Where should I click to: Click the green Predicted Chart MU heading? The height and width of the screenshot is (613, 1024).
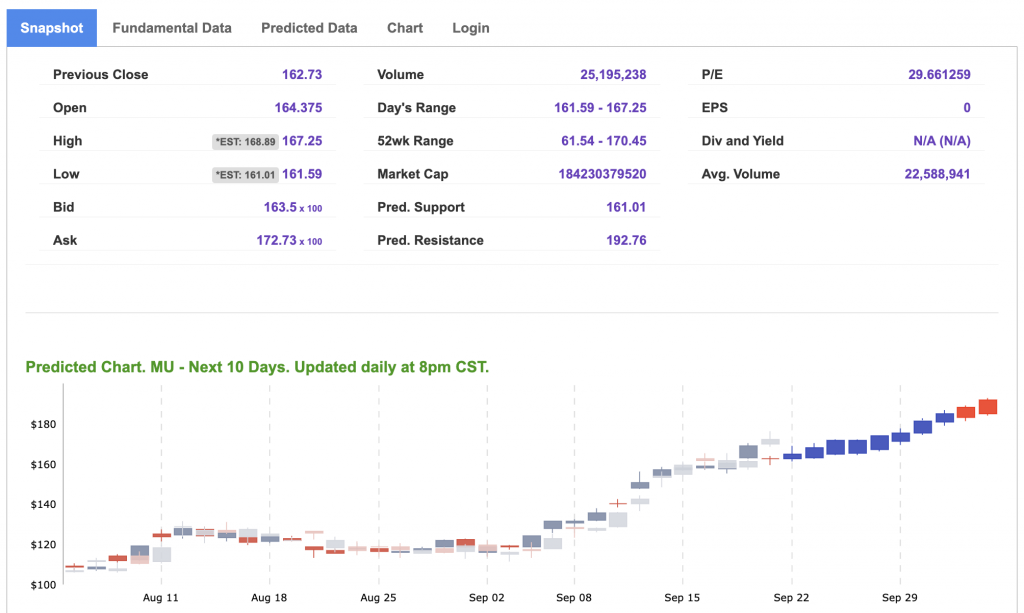(x=257, y=367)
